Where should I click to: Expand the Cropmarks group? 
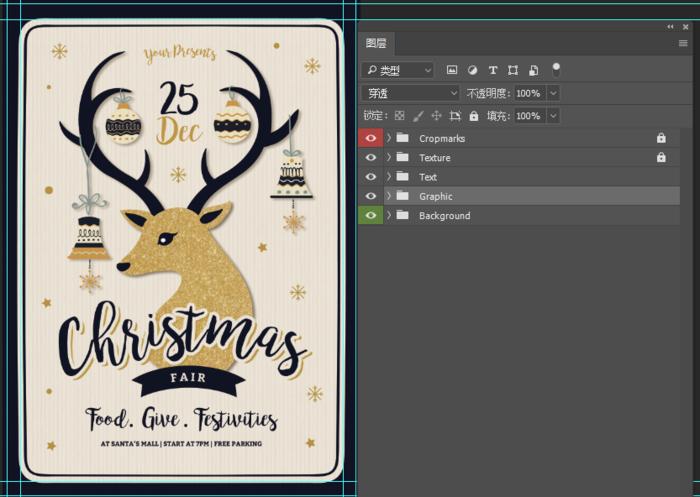click(x=389, y=138)
